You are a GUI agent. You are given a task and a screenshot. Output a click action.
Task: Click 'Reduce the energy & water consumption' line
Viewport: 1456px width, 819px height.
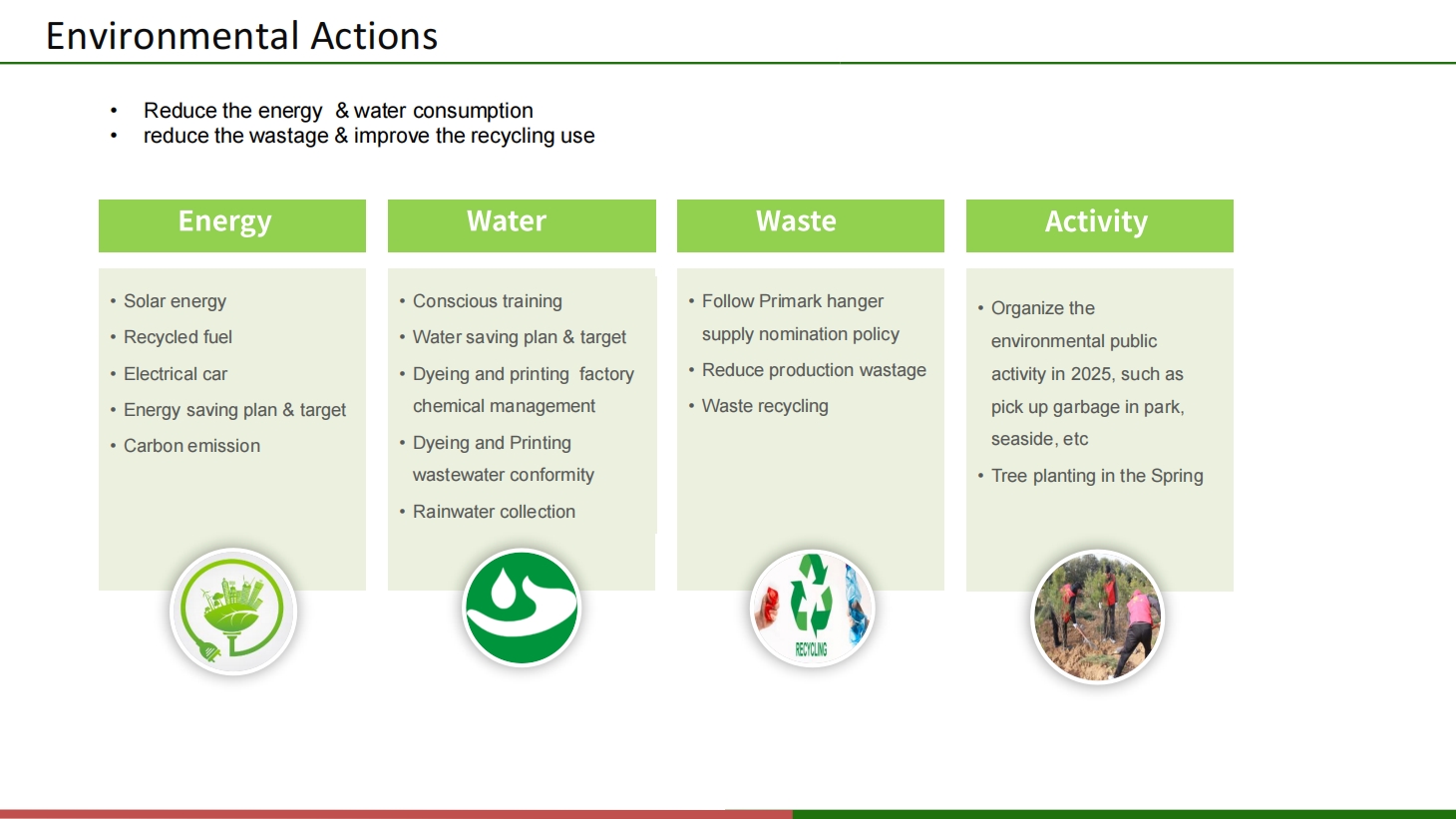338,111
